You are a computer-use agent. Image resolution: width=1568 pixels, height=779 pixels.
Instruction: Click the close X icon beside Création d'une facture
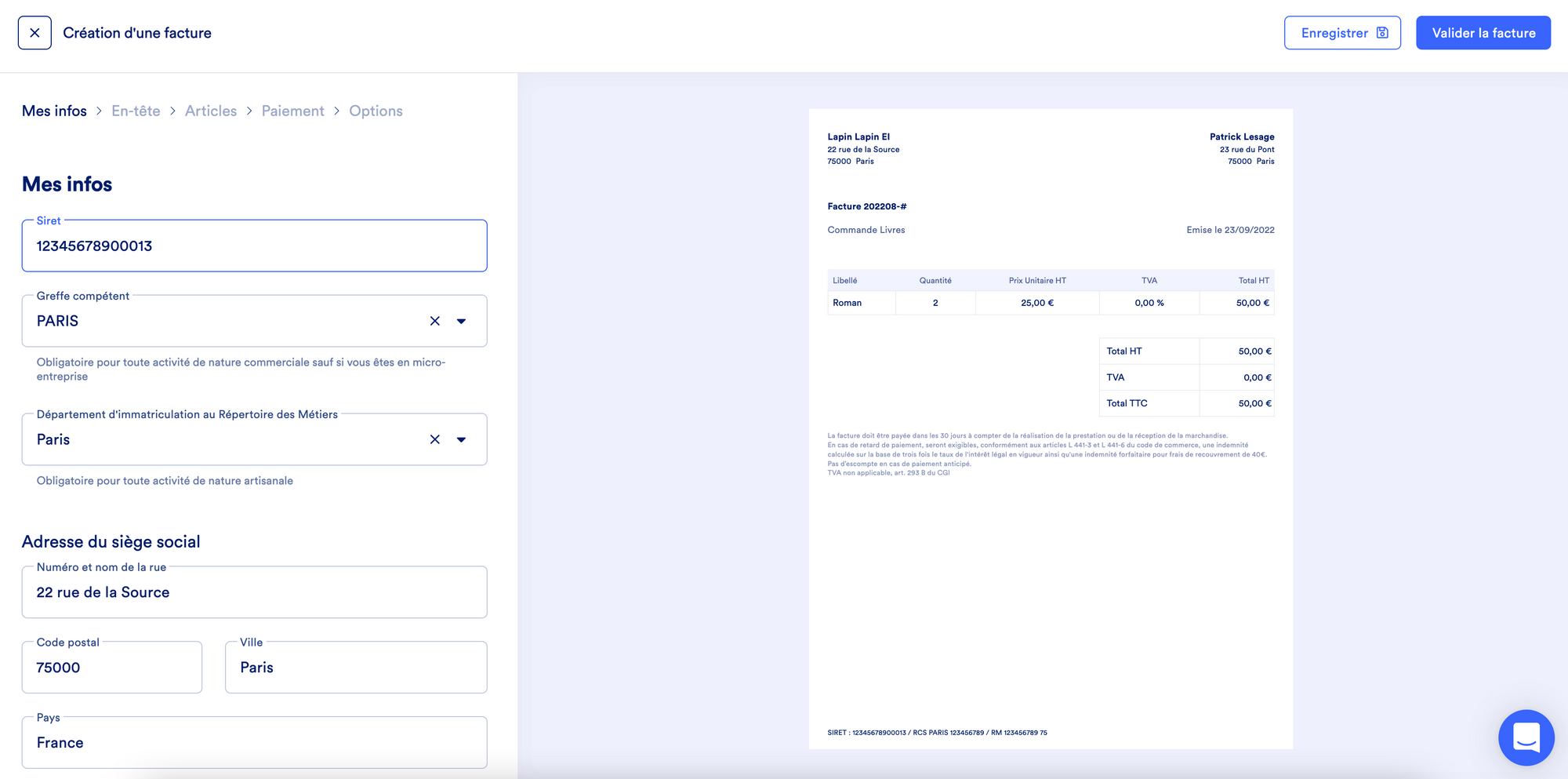tap(34, 33)
